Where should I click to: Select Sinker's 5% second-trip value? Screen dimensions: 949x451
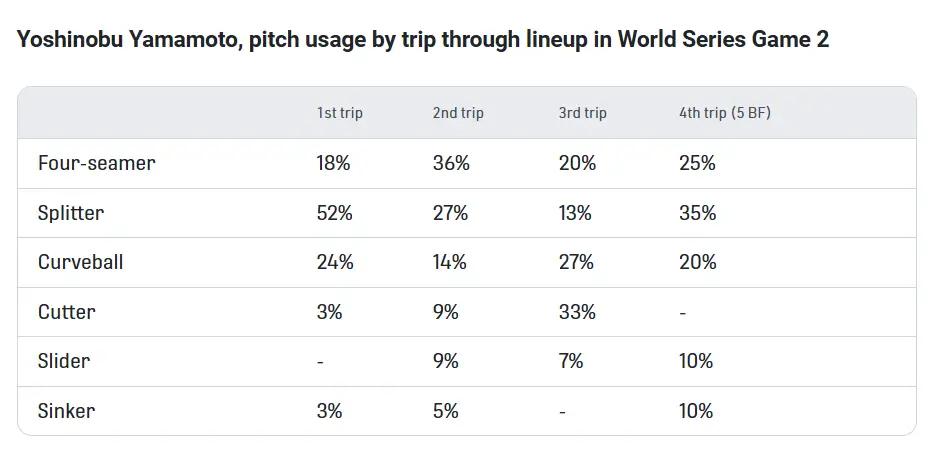[446, 411]
